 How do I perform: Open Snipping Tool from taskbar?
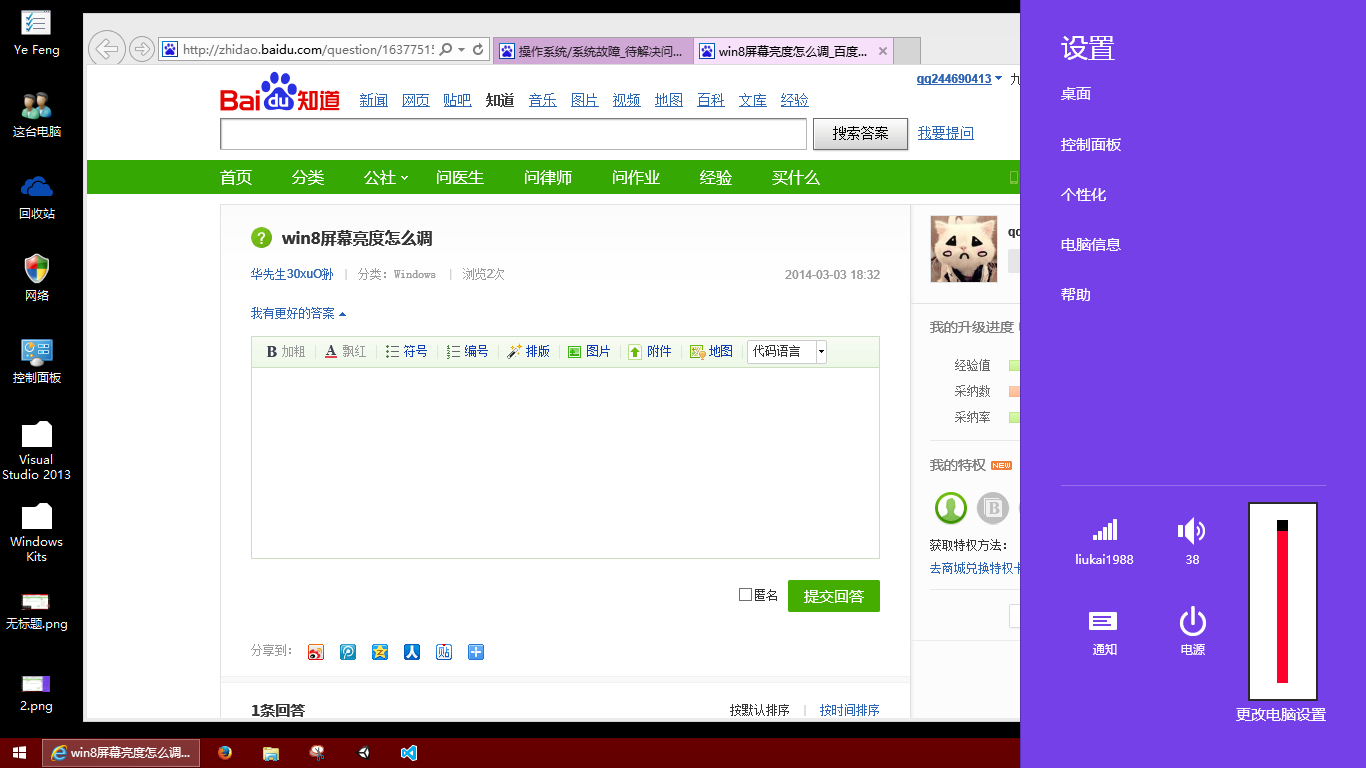pos(317,753)
